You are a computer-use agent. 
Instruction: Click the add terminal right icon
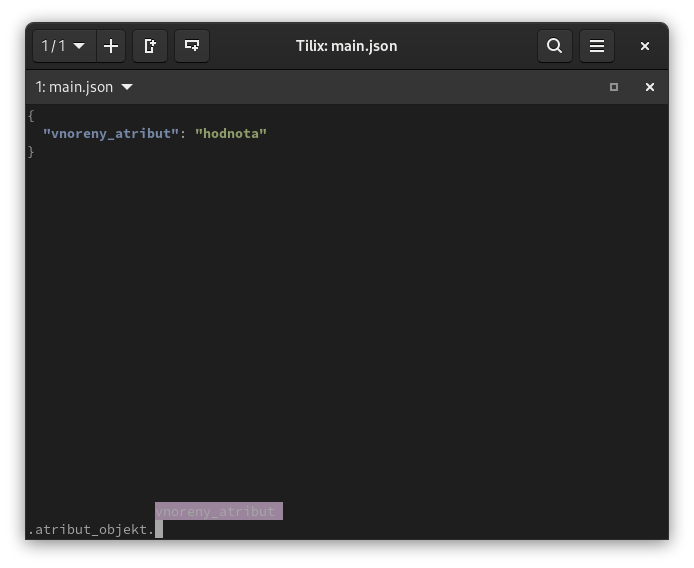click(150, 46)
